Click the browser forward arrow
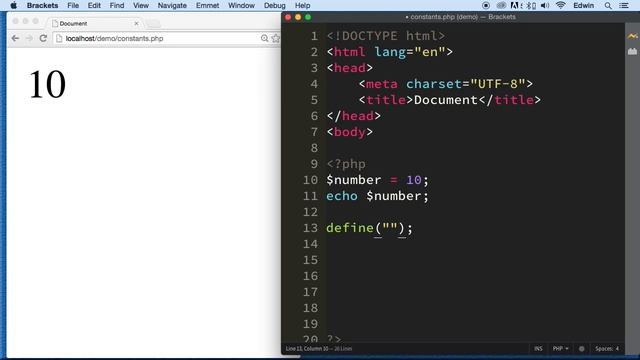Screen dimensions: 640x360 coord(29,38)
